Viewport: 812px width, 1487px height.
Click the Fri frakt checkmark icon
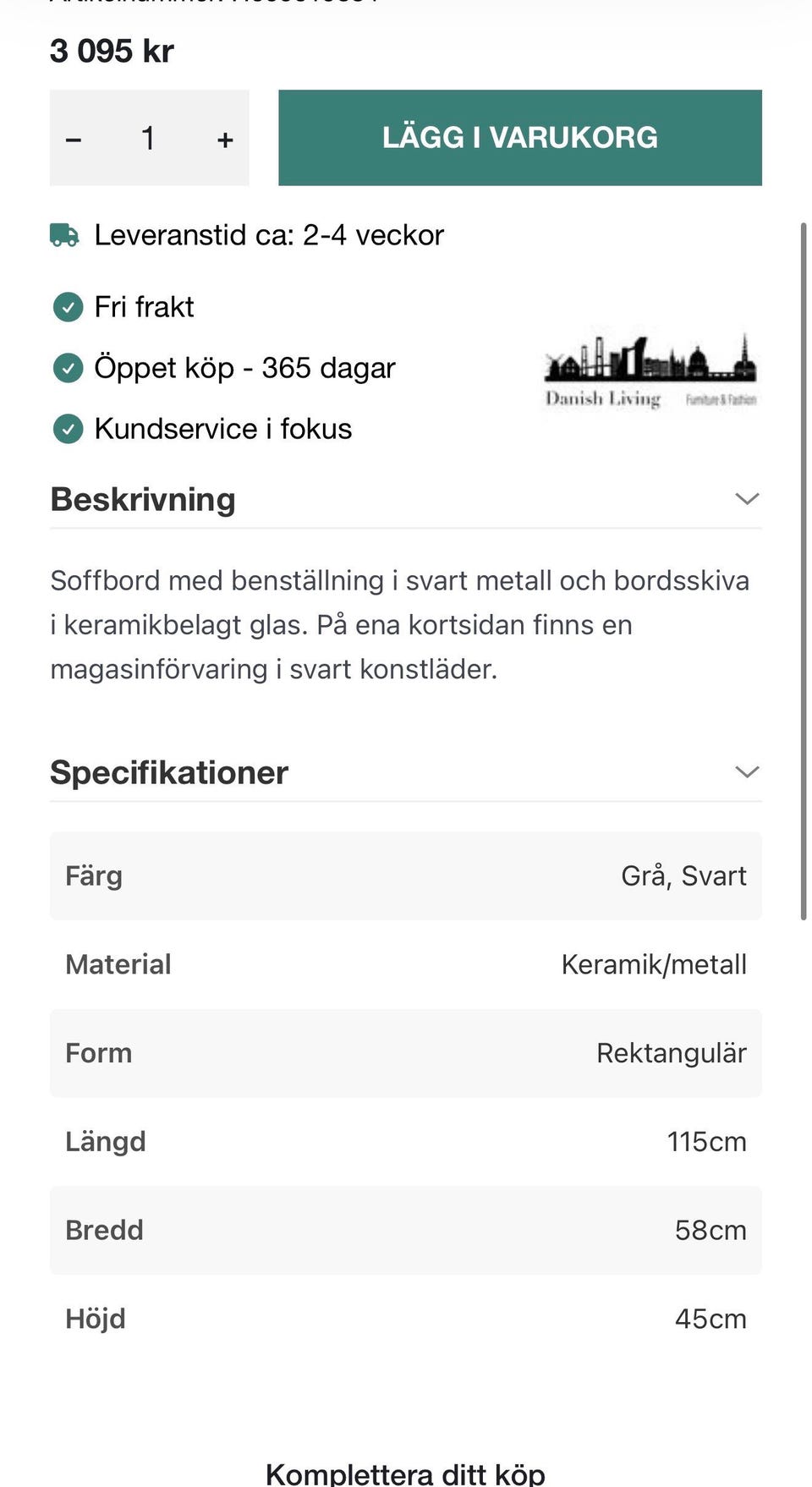[x=68, y=307]
